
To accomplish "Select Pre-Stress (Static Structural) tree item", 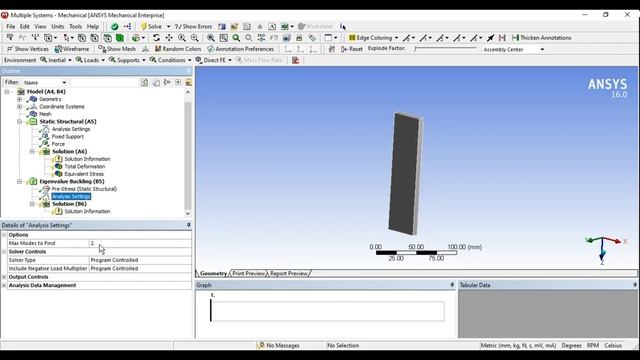I will pyautogui.click(x=84, y=189).
